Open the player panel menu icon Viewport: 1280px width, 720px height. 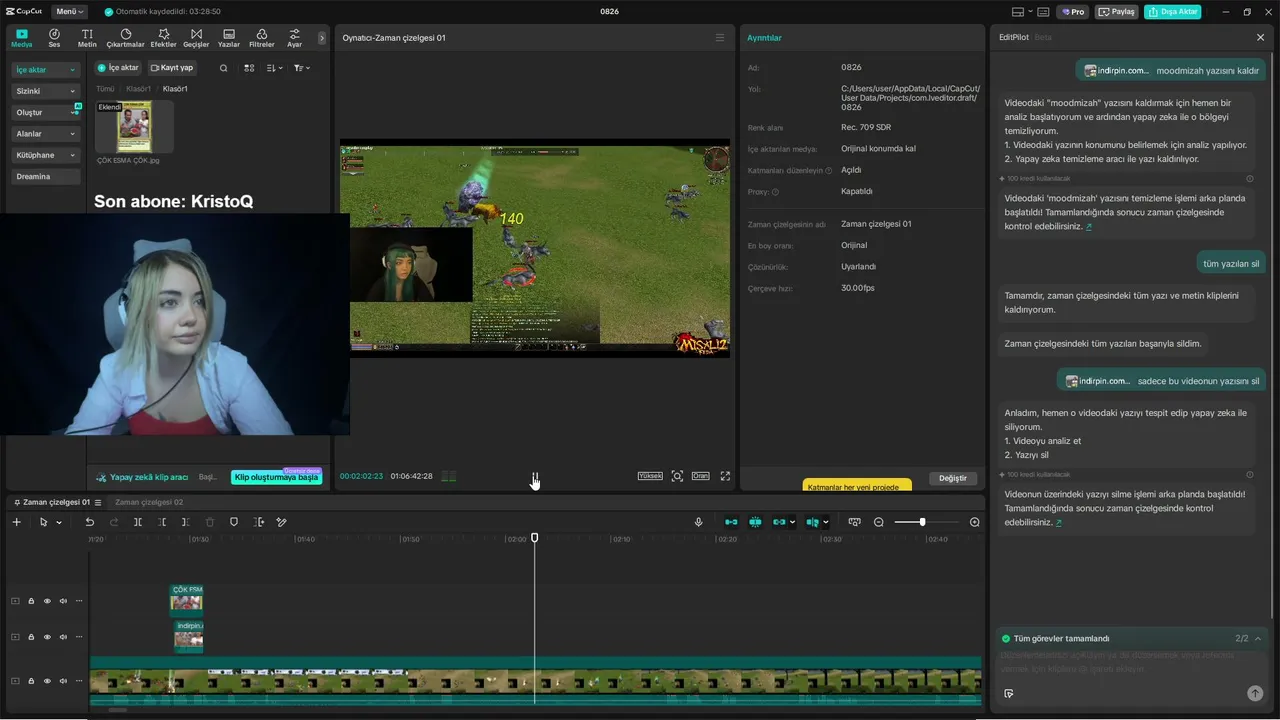[x=719, y=38]
